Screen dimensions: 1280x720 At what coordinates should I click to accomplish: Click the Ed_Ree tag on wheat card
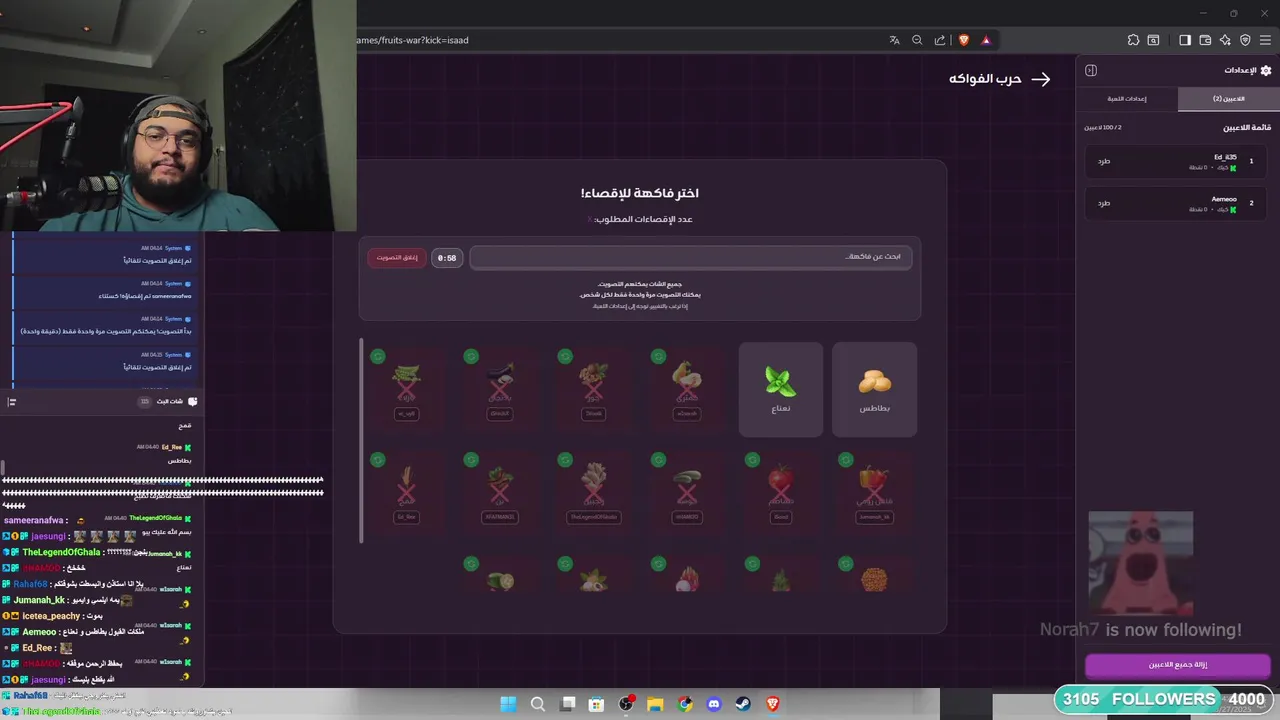pos(406,517)
